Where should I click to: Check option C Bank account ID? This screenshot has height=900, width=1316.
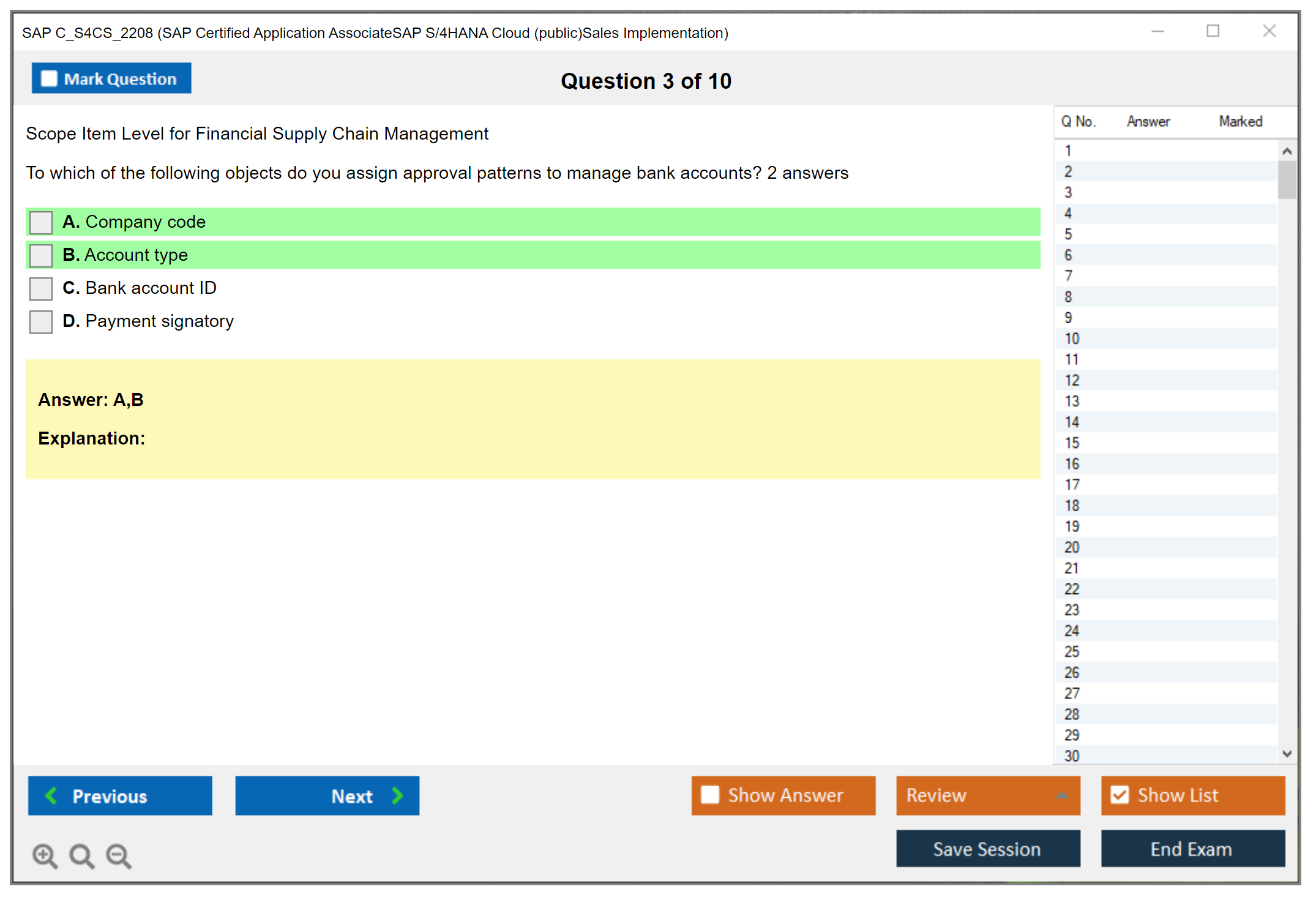click(x=41, y=288)
